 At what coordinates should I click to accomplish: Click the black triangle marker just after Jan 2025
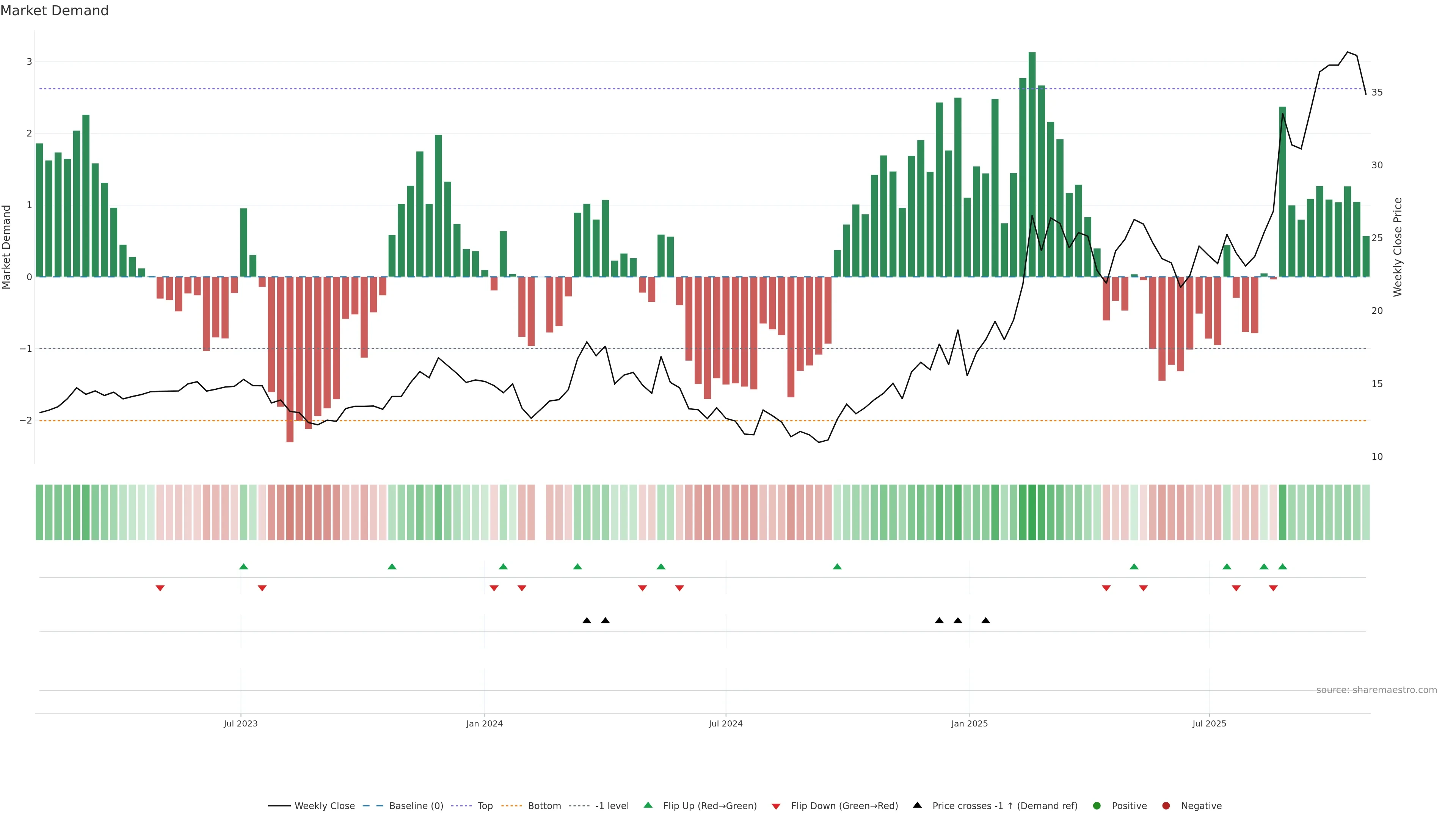(986, 621)
